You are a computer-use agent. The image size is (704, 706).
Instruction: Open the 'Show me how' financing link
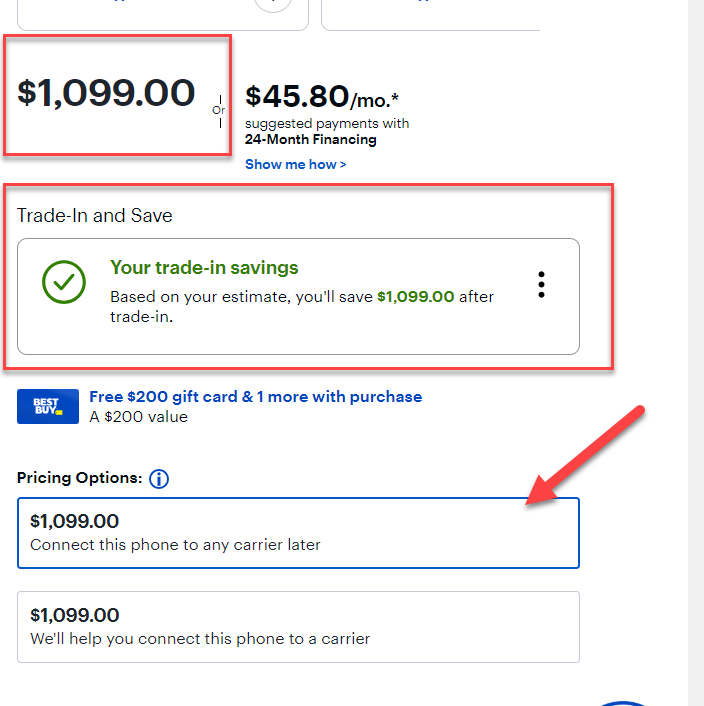[296, 164]
